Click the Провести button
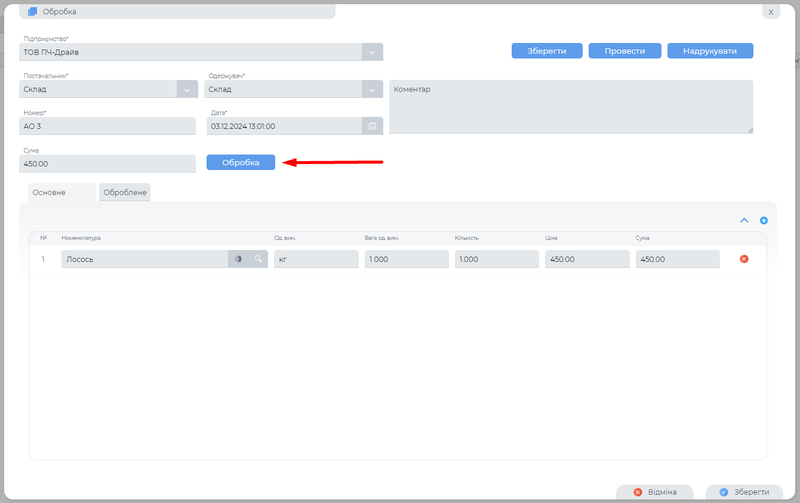This screenshot has width=800, height=503. coord(624,51)
